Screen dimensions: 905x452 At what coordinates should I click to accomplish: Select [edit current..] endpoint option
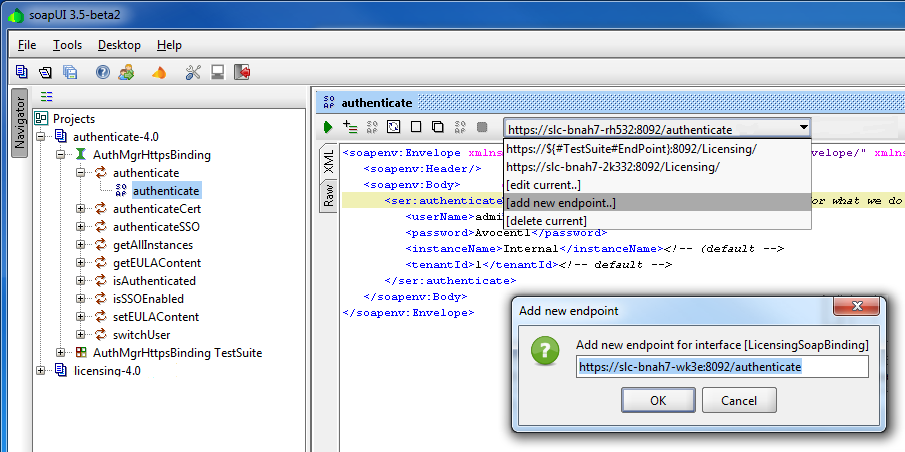657,185
